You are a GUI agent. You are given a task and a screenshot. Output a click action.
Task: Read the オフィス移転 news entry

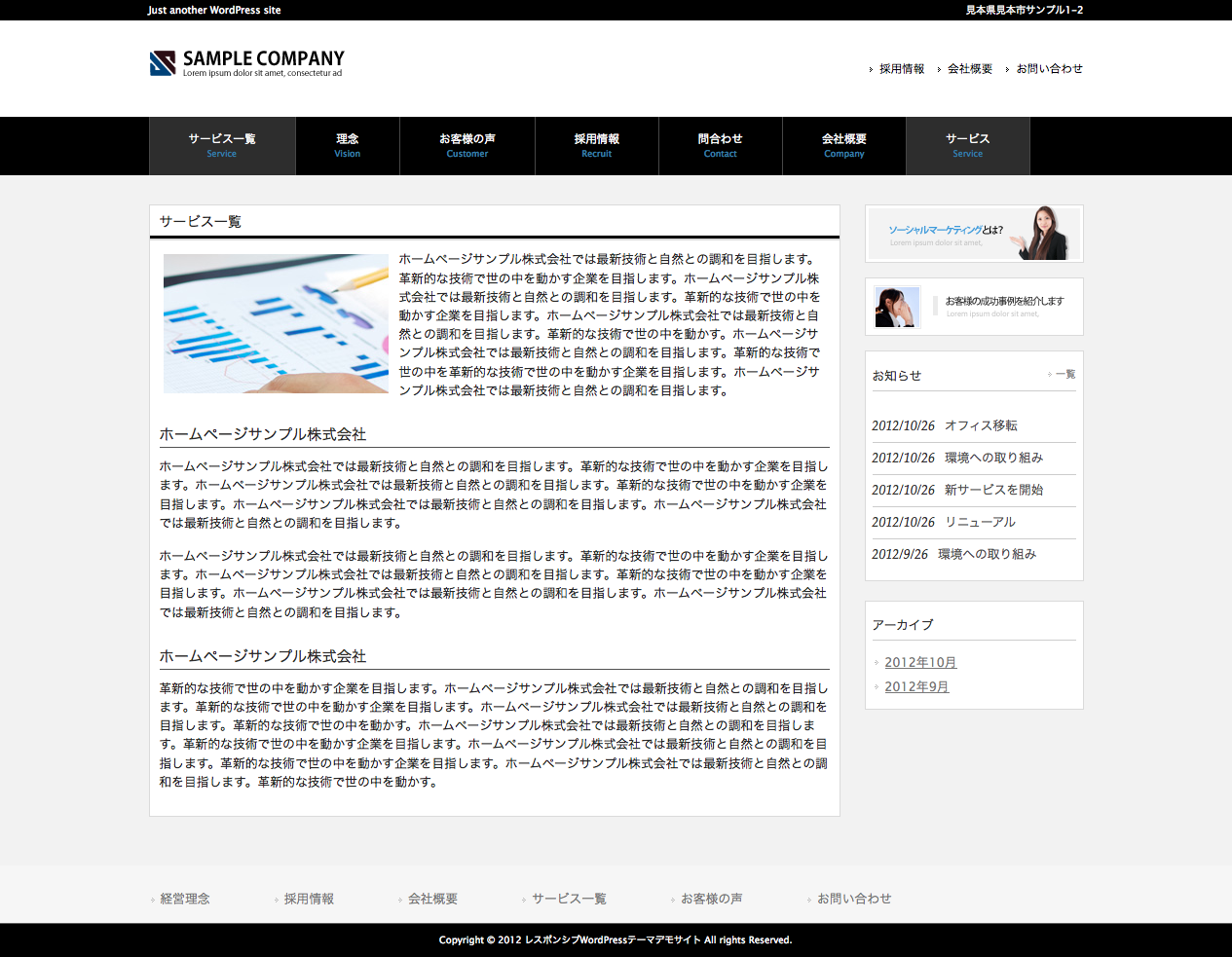pyautogui.click(x=981, y=426)
